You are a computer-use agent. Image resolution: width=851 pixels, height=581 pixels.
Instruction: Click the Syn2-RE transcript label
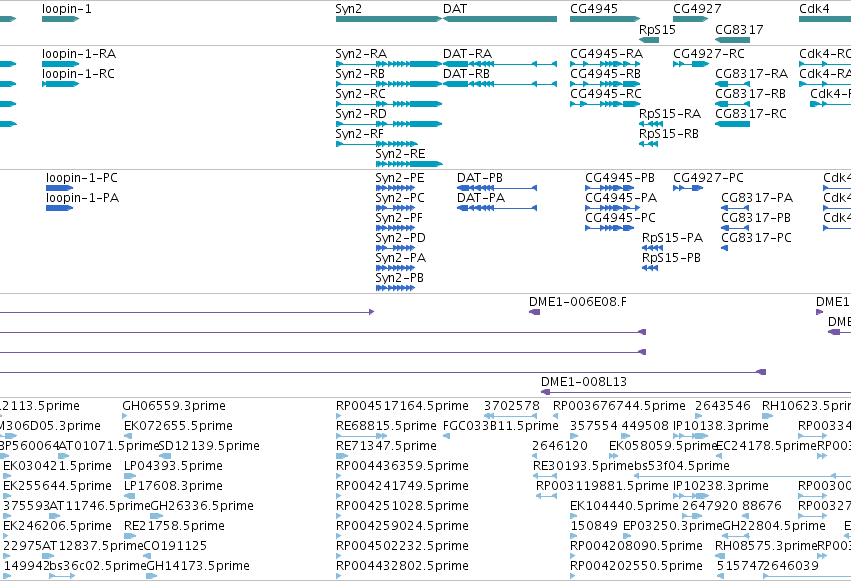click(400, 154)
